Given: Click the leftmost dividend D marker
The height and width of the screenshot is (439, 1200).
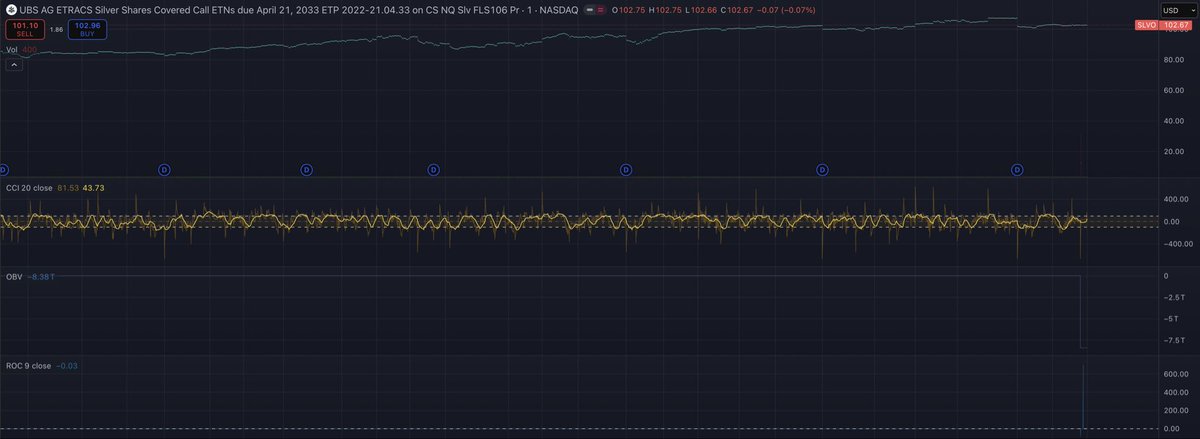Looking at the screenshot, I should 3,170.
